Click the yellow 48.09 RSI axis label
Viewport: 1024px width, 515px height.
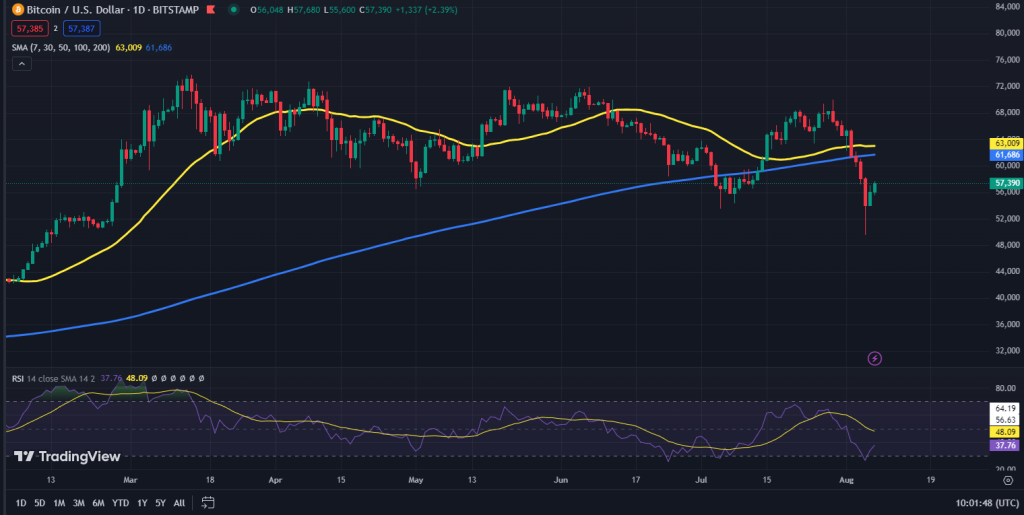pos(1003,432)
